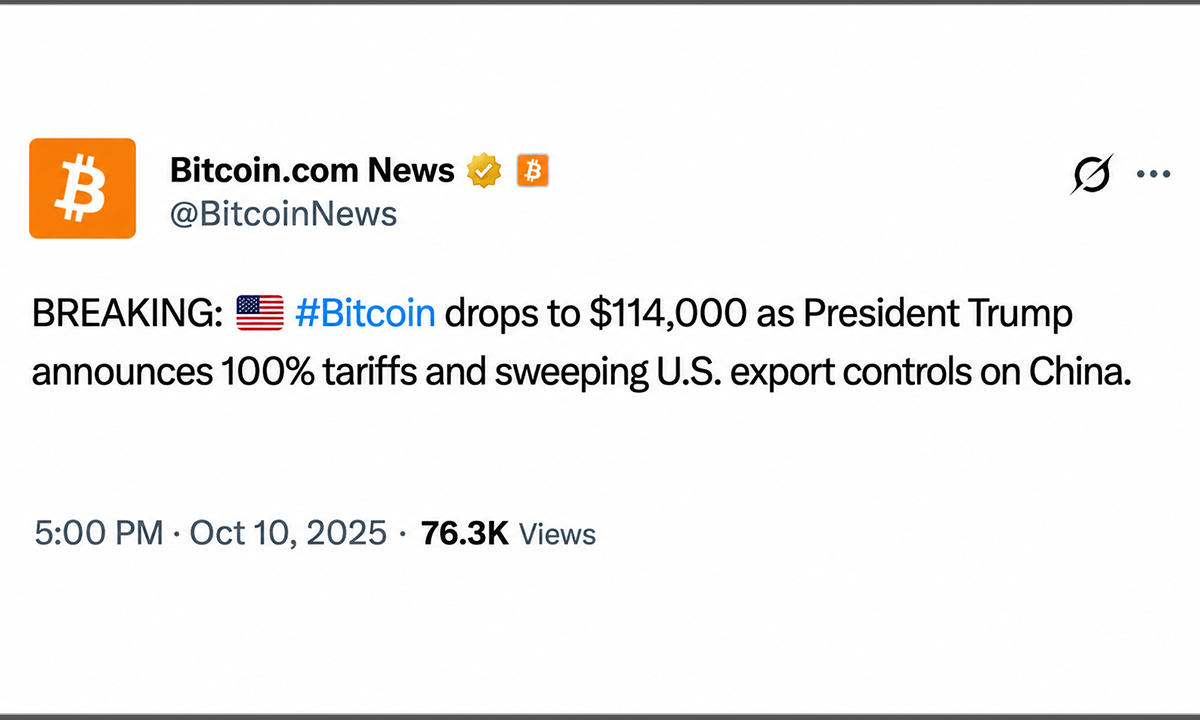Image resolution: width=1200 pixels, height=720 pixels.
Task: Click the small orange Bitcoin affiliate badge
Action: coord(533,171)
